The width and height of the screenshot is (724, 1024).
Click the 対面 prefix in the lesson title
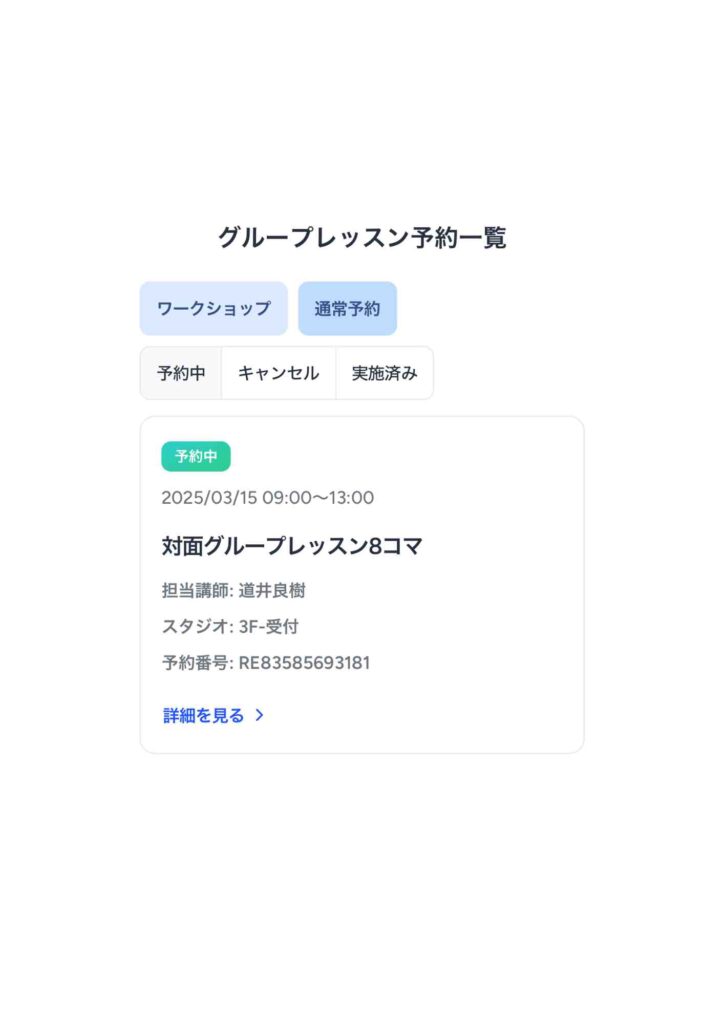pyautogui.click(x=182, y=545)
